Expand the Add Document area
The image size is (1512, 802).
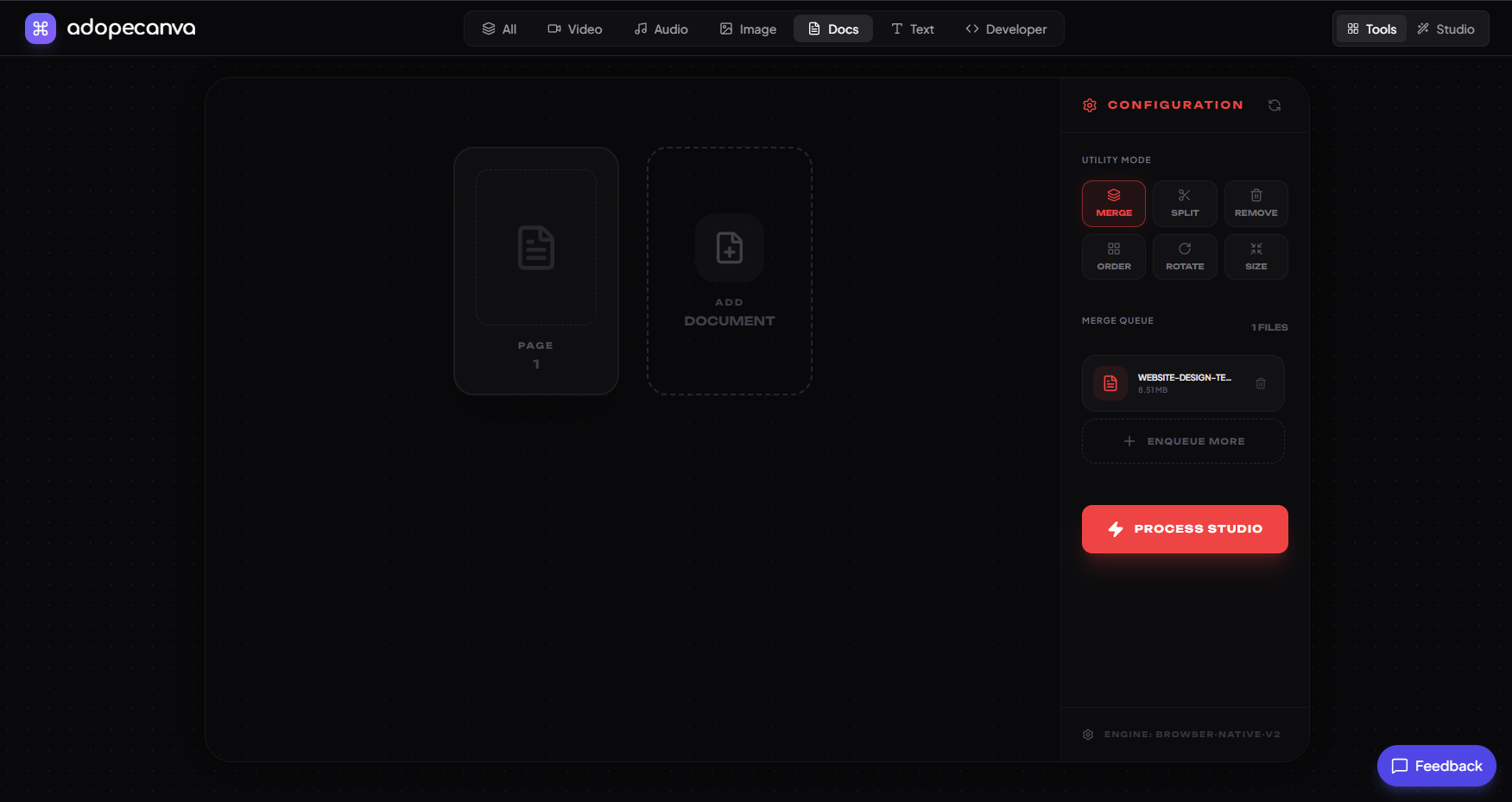pos(729,270)
